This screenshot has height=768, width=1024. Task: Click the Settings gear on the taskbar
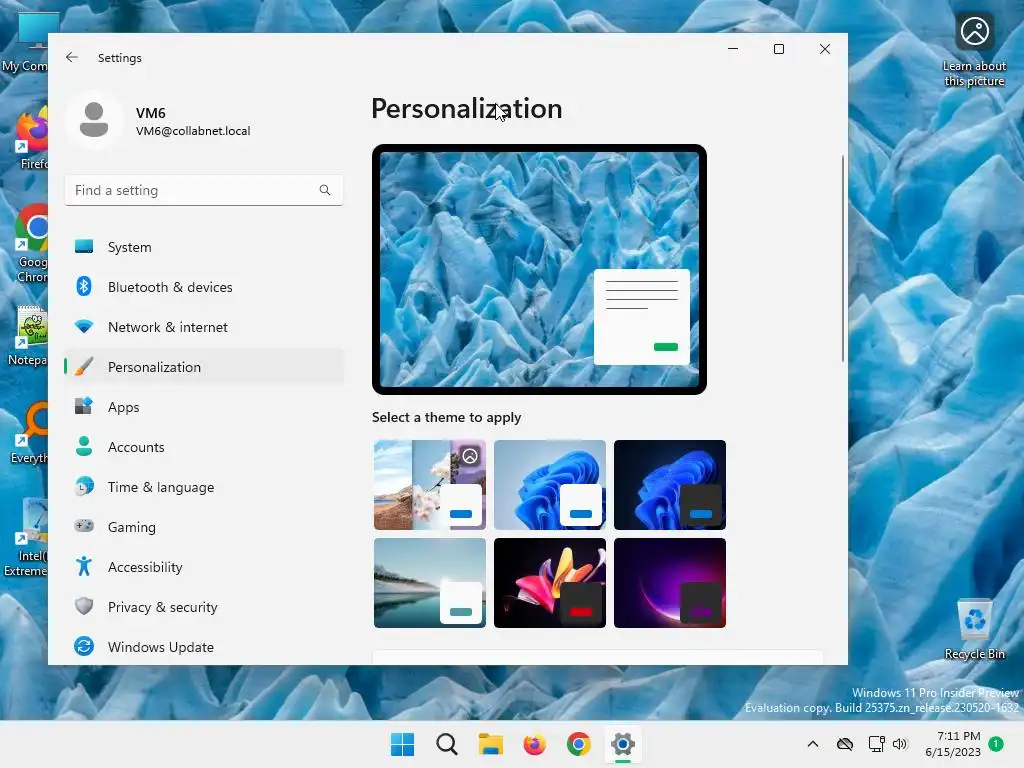click(x=622, y=744)
